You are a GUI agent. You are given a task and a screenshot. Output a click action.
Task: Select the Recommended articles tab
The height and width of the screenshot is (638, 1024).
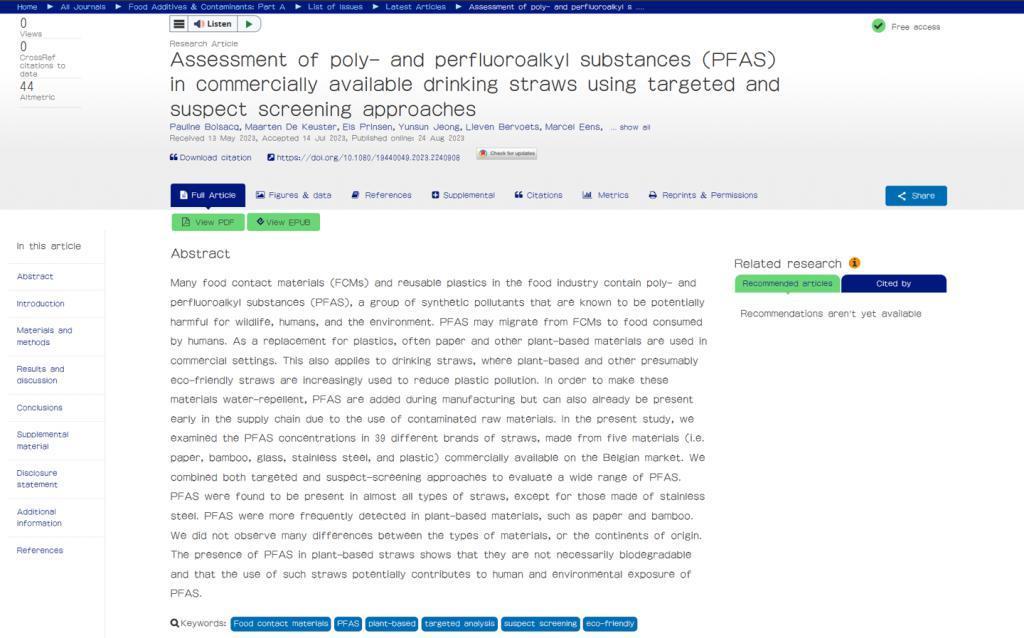pyautogui.click(x=787, y=284)
